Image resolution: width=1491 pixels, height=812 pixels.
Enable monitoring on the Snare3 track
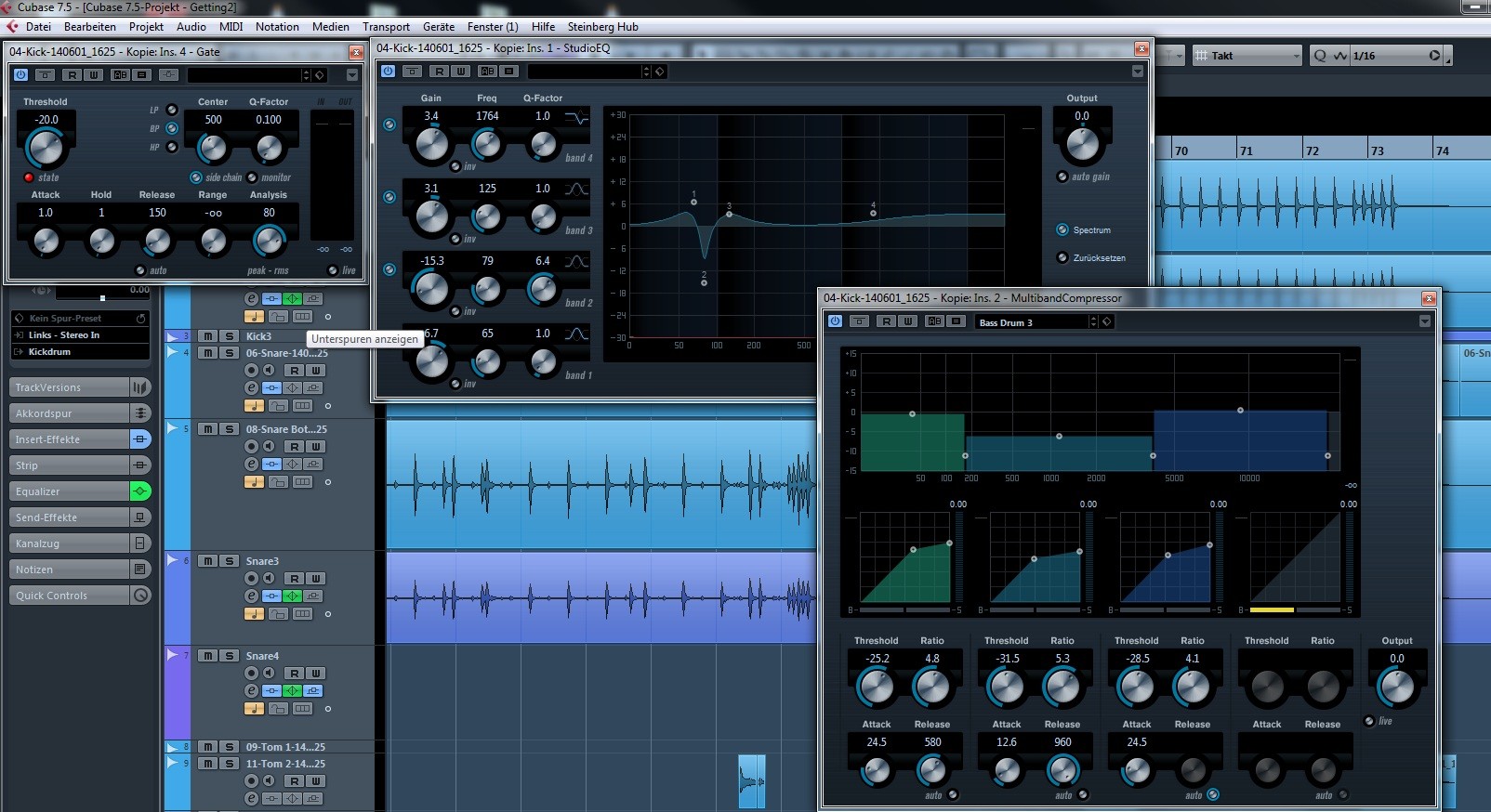(x=269, y=579)
